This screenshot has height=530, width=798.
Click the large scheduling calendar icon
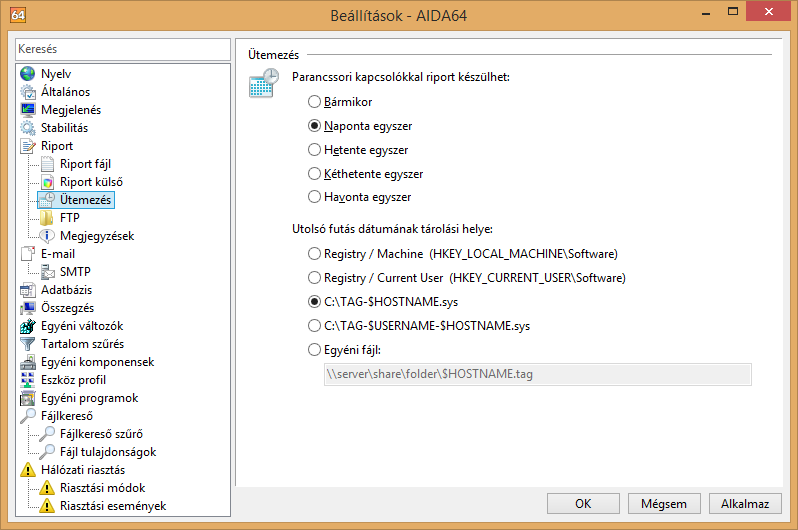pyautogui.click(x=264, y=83)
